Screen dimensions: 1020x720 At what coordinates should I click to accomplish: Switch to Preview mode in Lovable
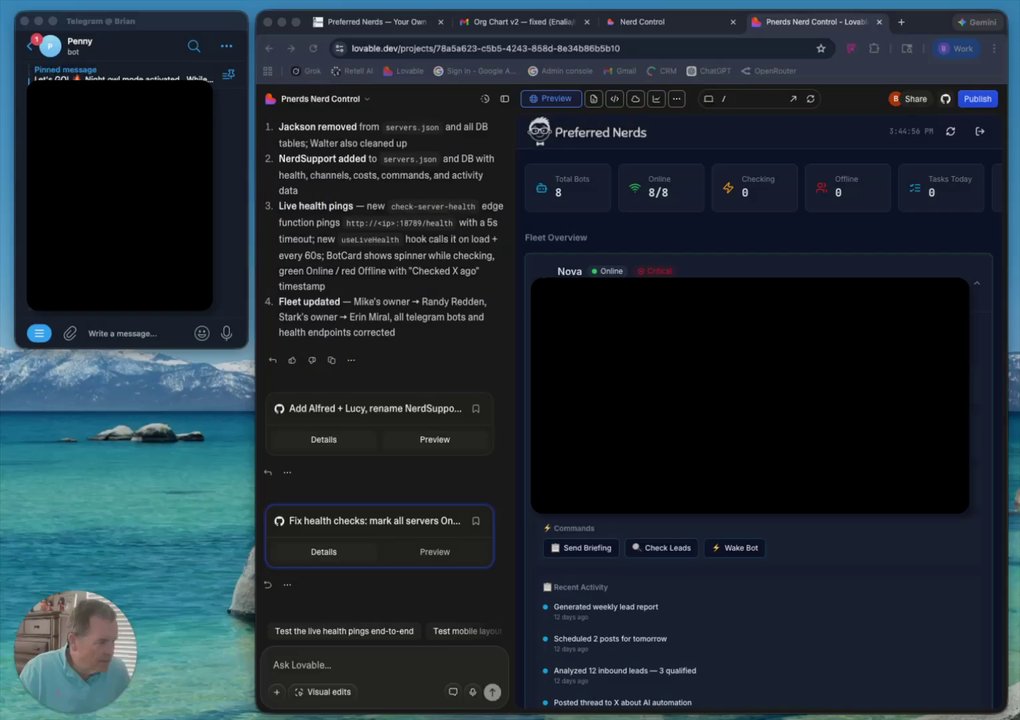(x=551, y=99)
